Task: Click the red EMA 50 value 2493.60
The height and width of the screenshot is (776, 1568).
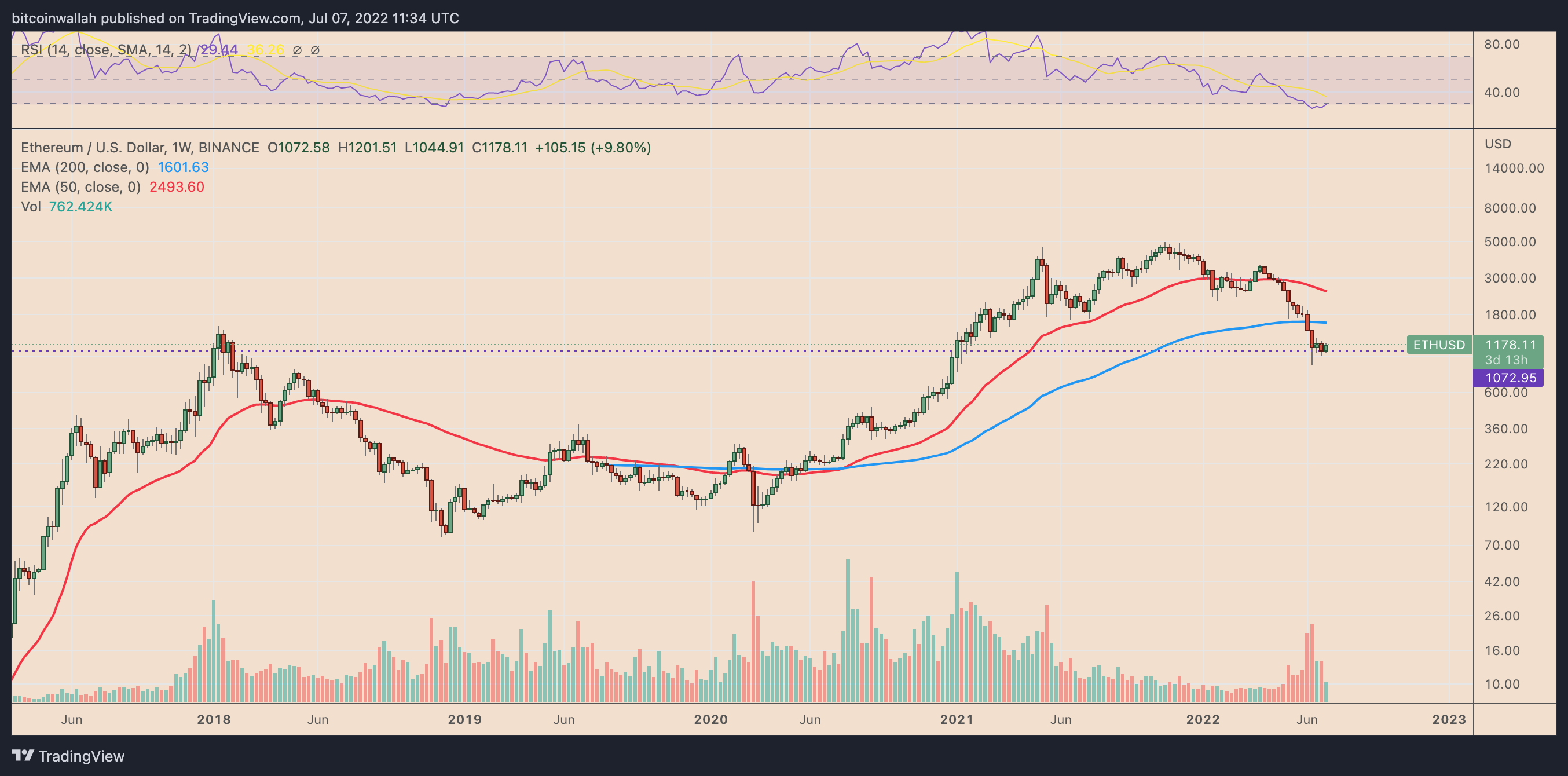Action: click(x=177, y=187)
